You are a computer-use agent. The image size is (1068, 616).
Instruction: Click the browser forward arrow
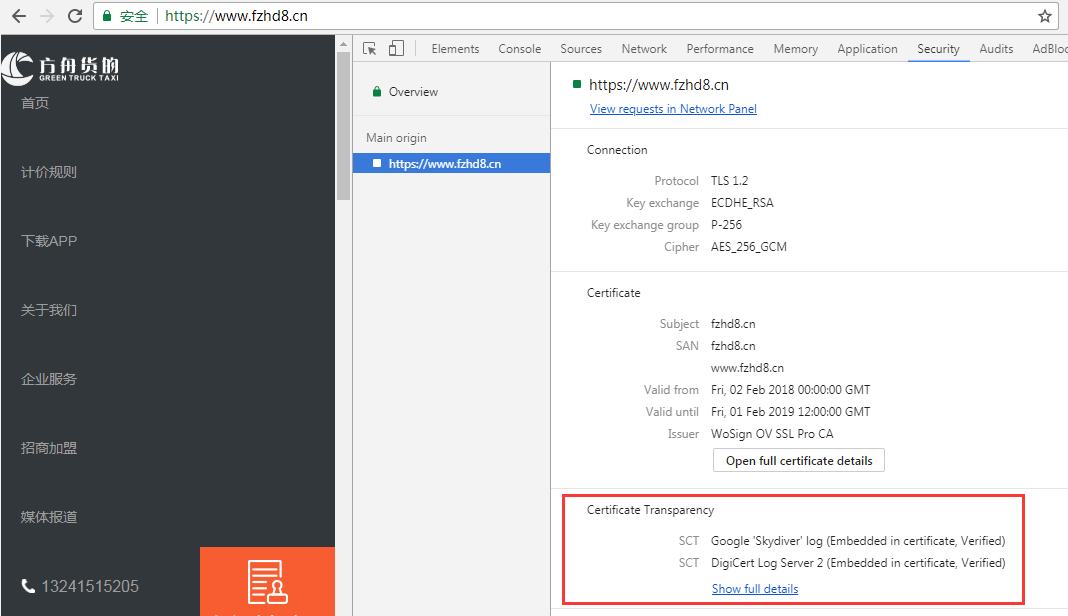46,16
